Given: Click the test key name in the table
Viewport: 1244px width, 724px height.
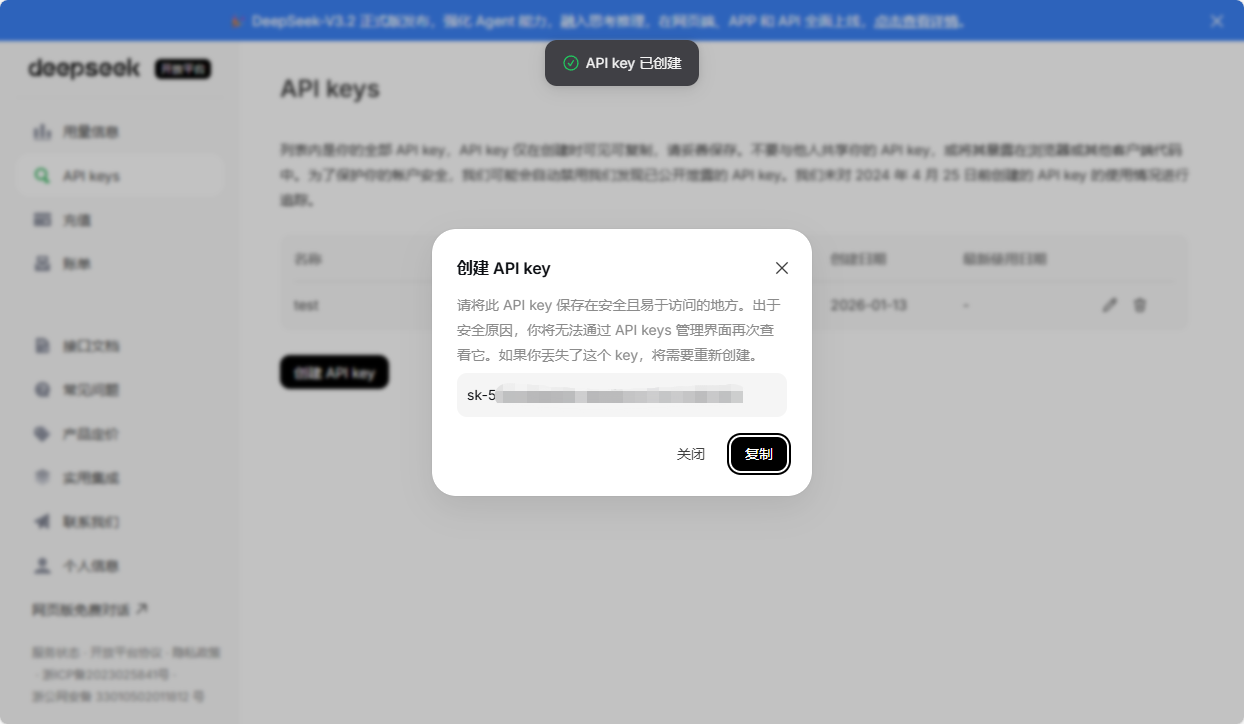Looking at the screenshot, I should [x=306, y=305].
